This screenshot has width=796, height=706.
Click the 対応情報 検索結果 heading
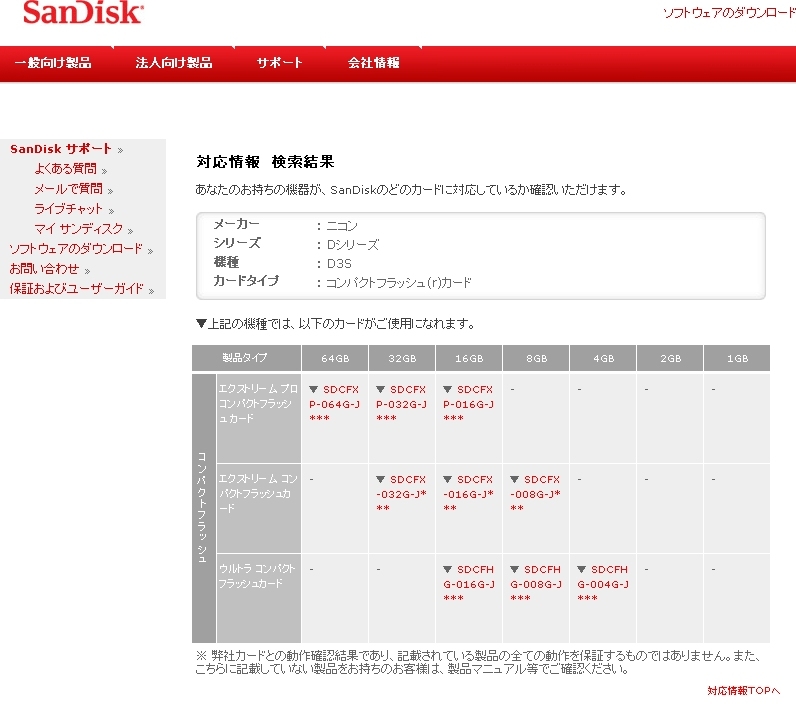[266, 162]
